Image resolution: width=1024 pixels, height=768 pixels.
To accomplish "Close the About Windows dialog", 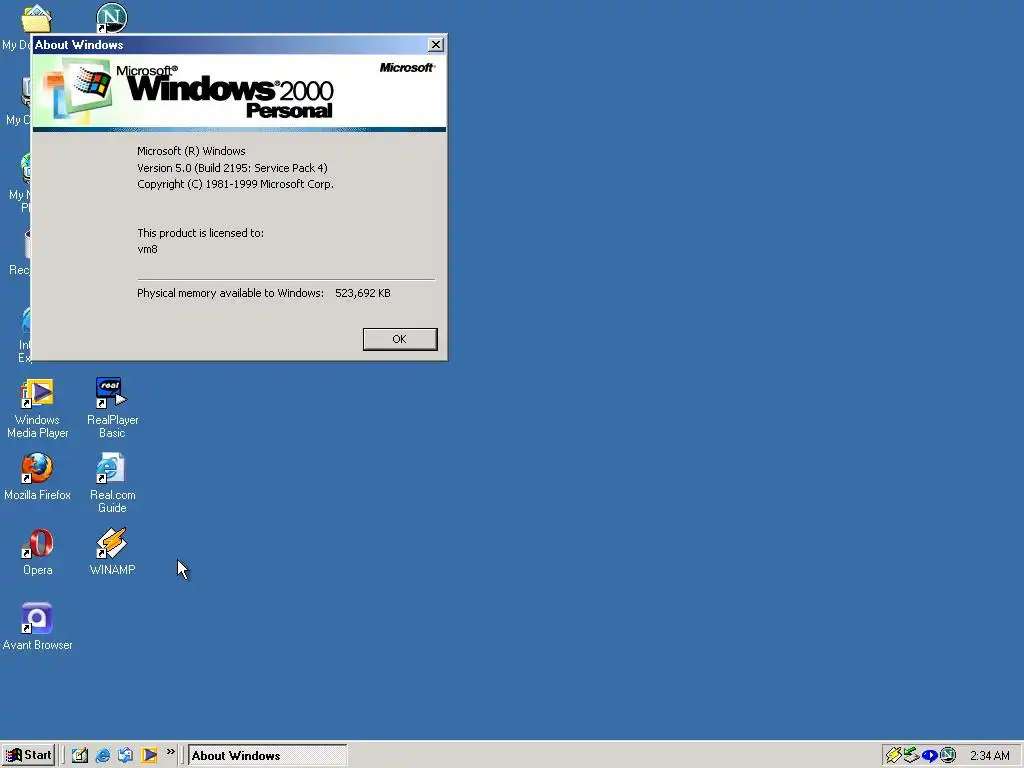I will (x=436, y=44).
